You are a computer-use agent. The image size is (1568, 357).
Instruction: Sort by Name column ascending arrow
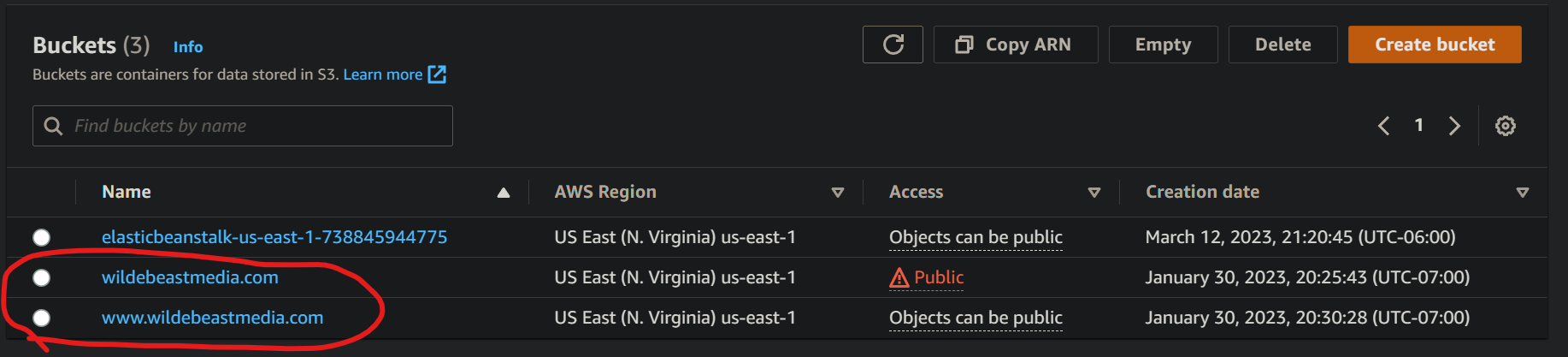click(x=504, y=193)
